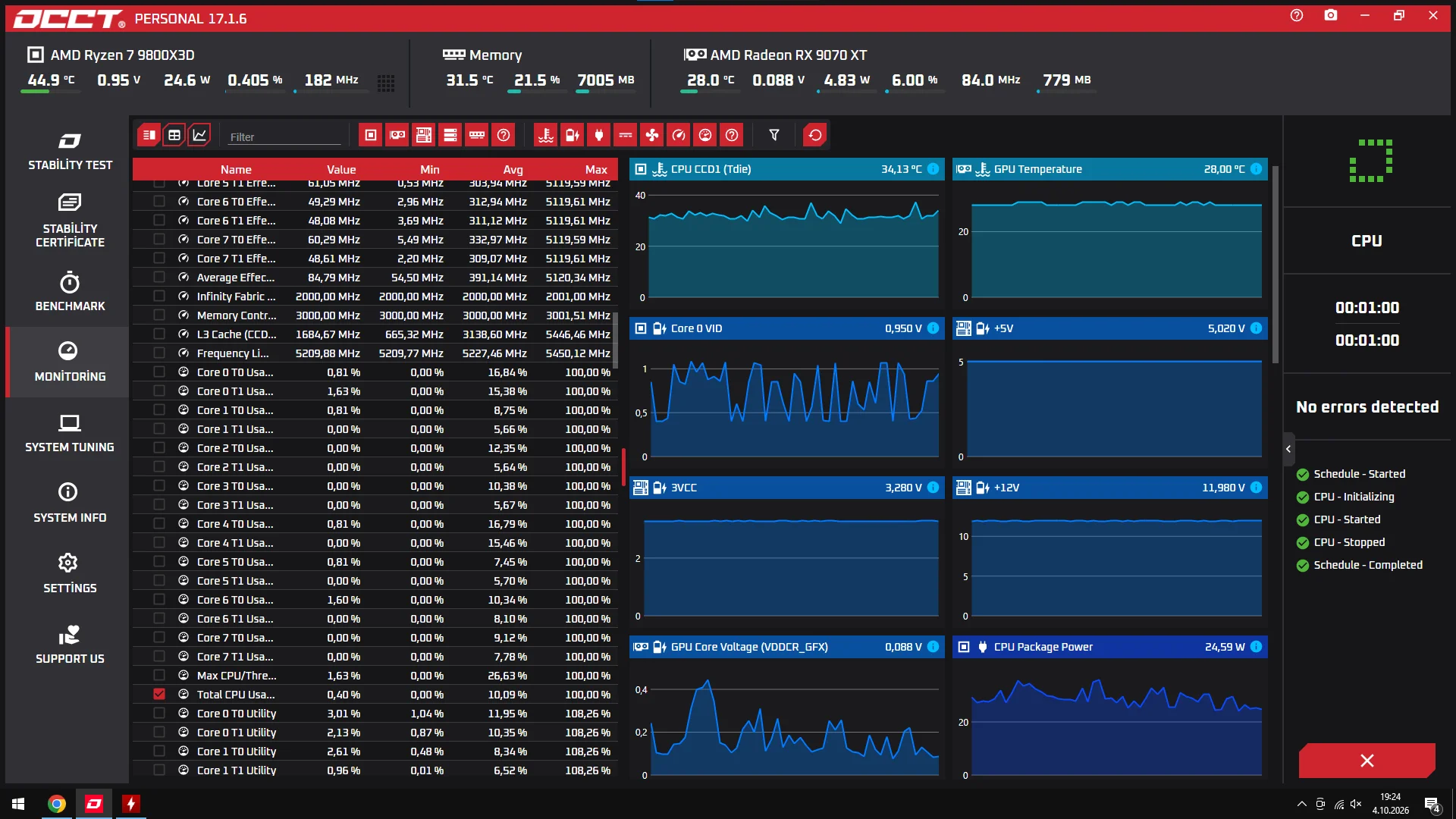Toggle the CPU sensor filter icon
The width and height of the screenshot is (1456, 819).
371,136
